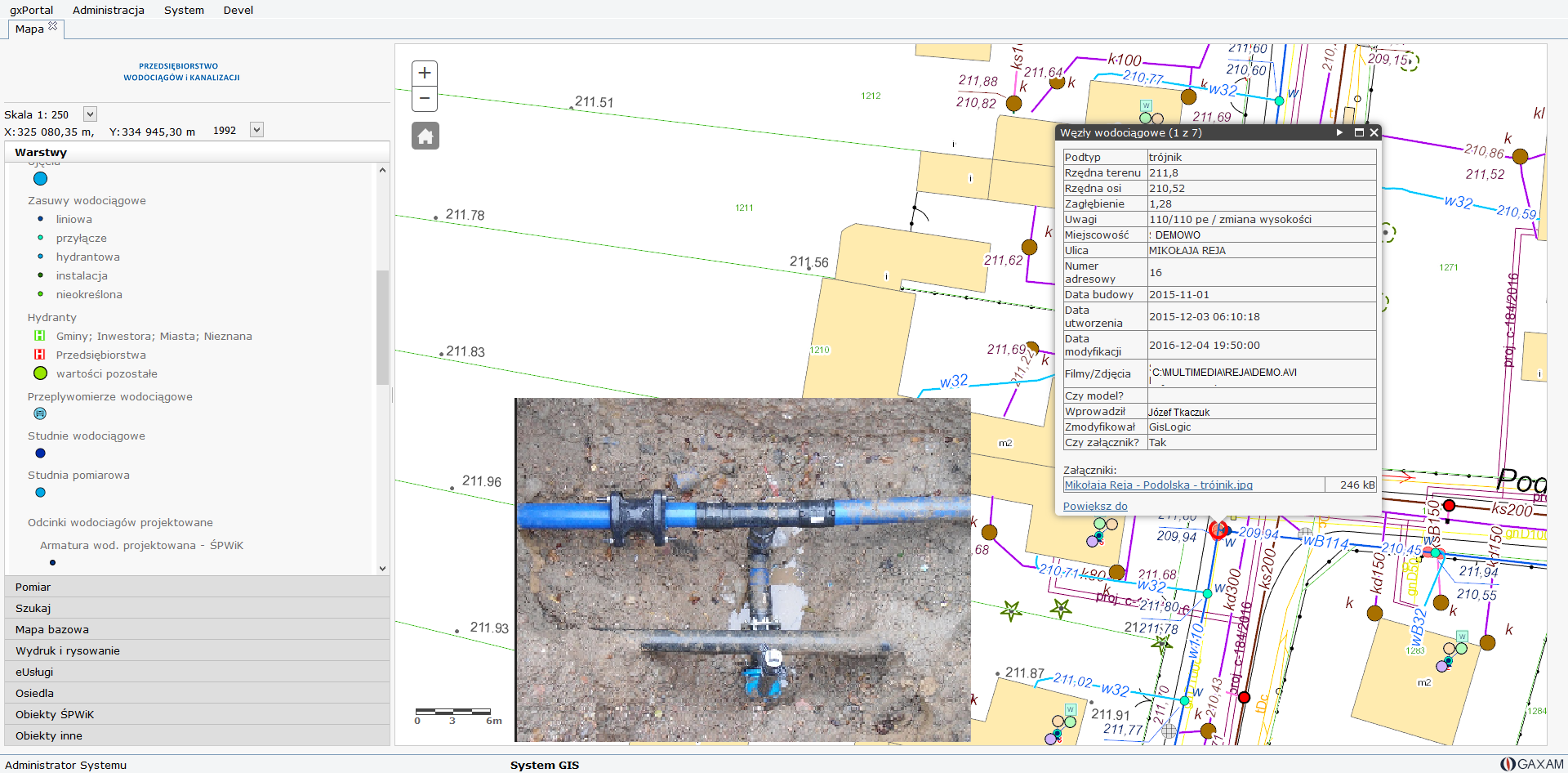Viewport: 1568px width, 773px height.
Task: Click the red H hydrant symbol for Przedsiębiorstwa
Action: [x=39, y=355]
